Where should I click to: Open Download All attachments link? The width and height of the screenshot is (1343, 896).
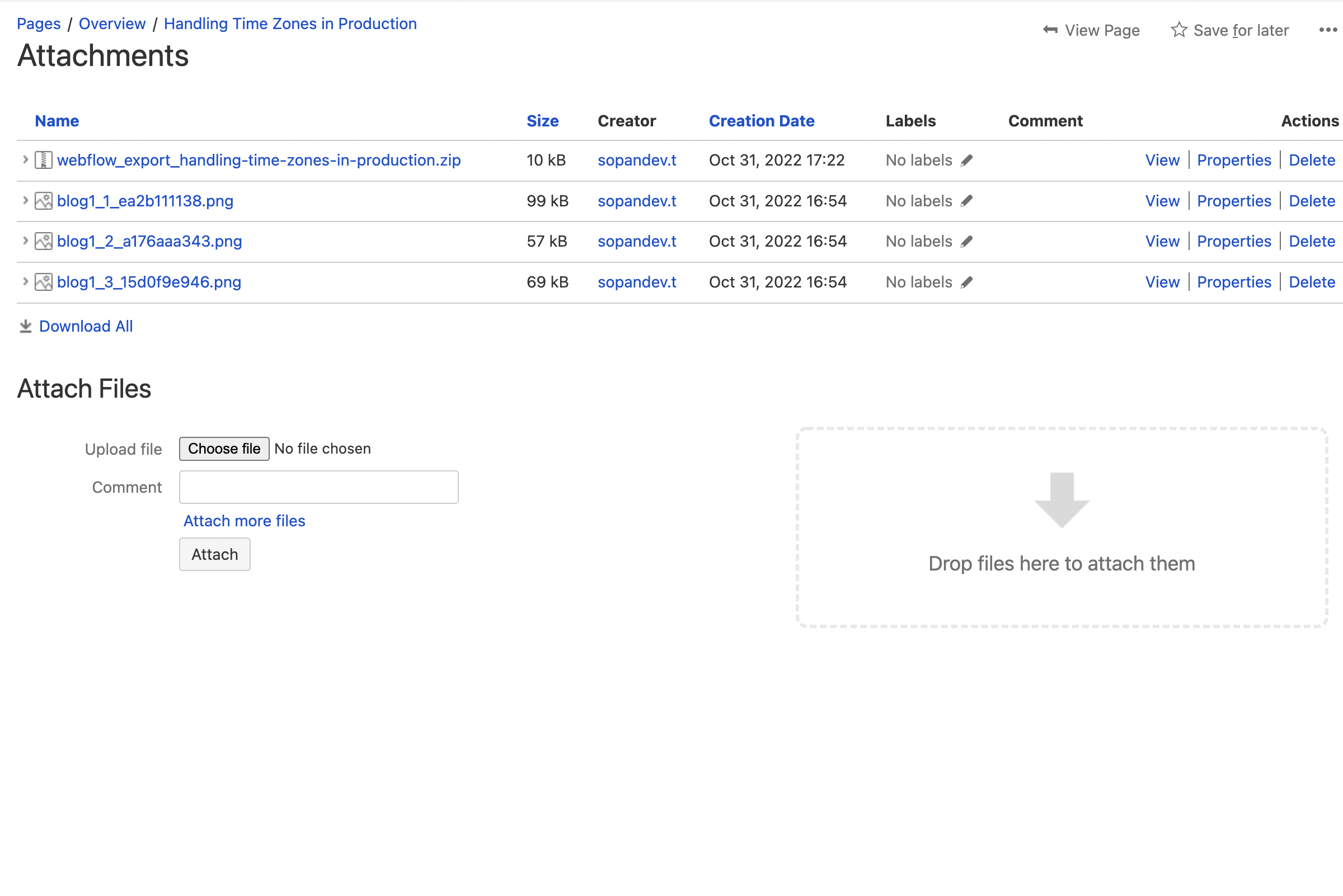[x=86, y=326]
